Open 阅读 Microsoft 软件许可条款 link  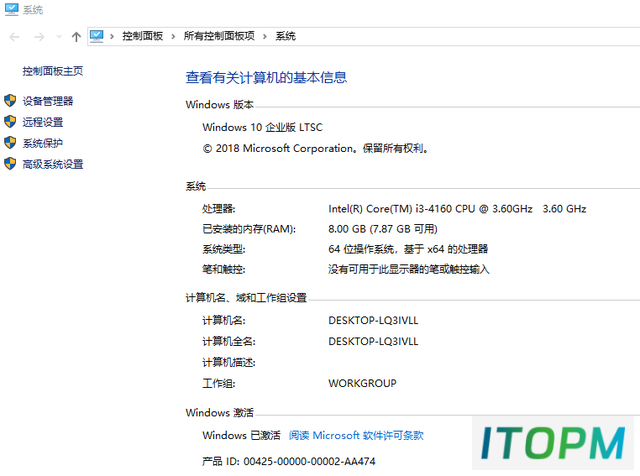pos(356,436)
